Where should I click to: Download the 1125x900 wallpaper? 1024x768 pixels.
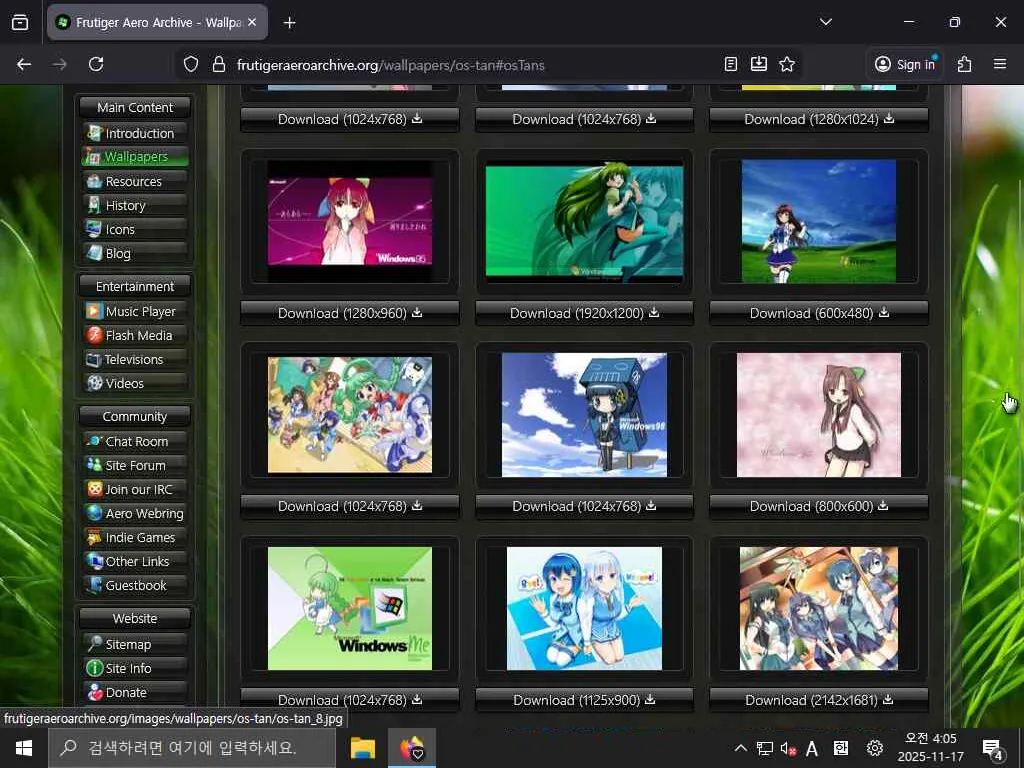tap(584, 700)
